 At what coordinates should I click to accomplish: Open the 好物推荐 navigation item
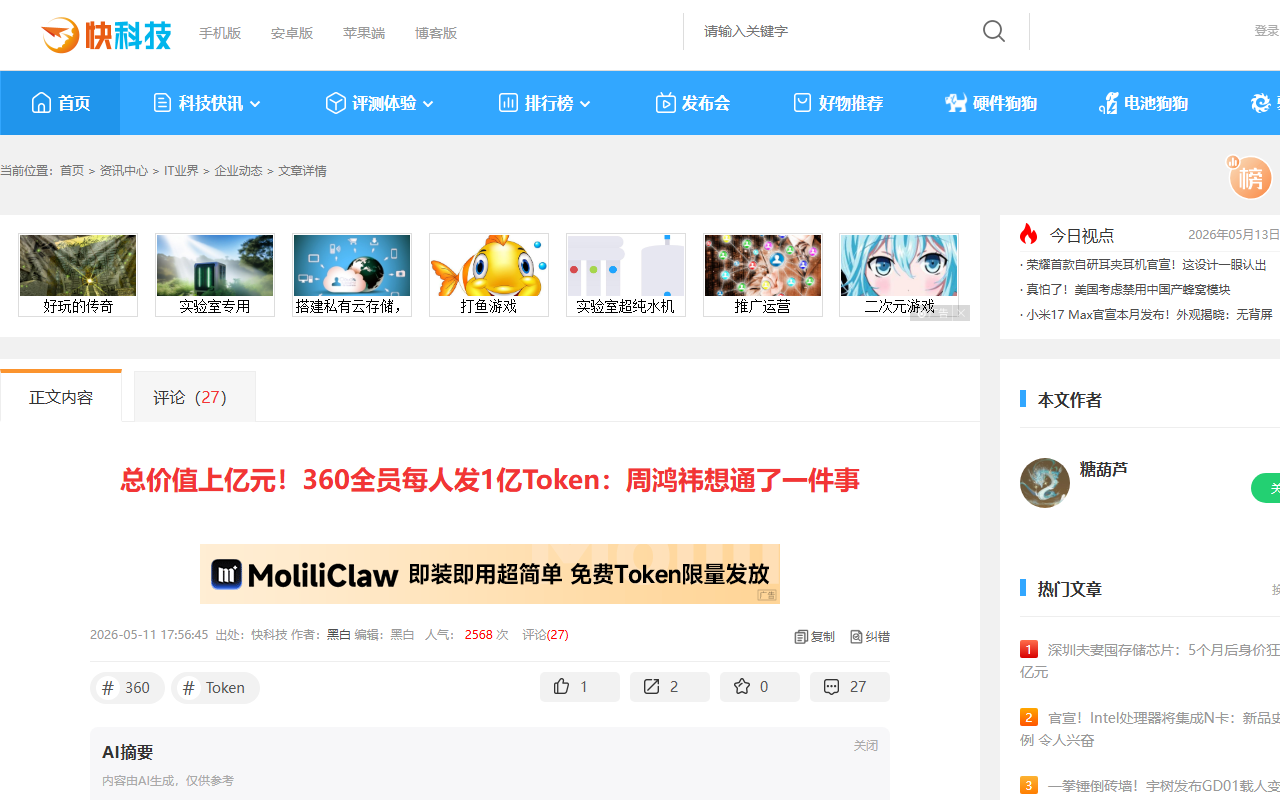[838, 103]
